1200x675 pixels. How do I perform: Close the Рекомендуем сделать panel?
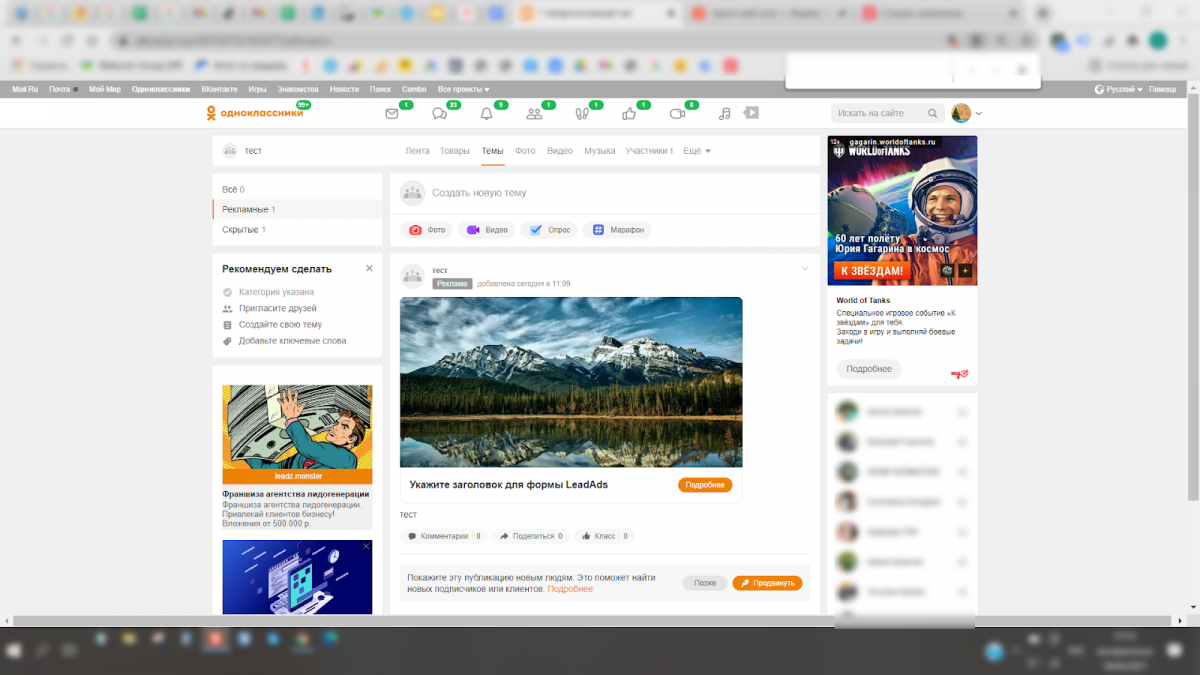369,269
